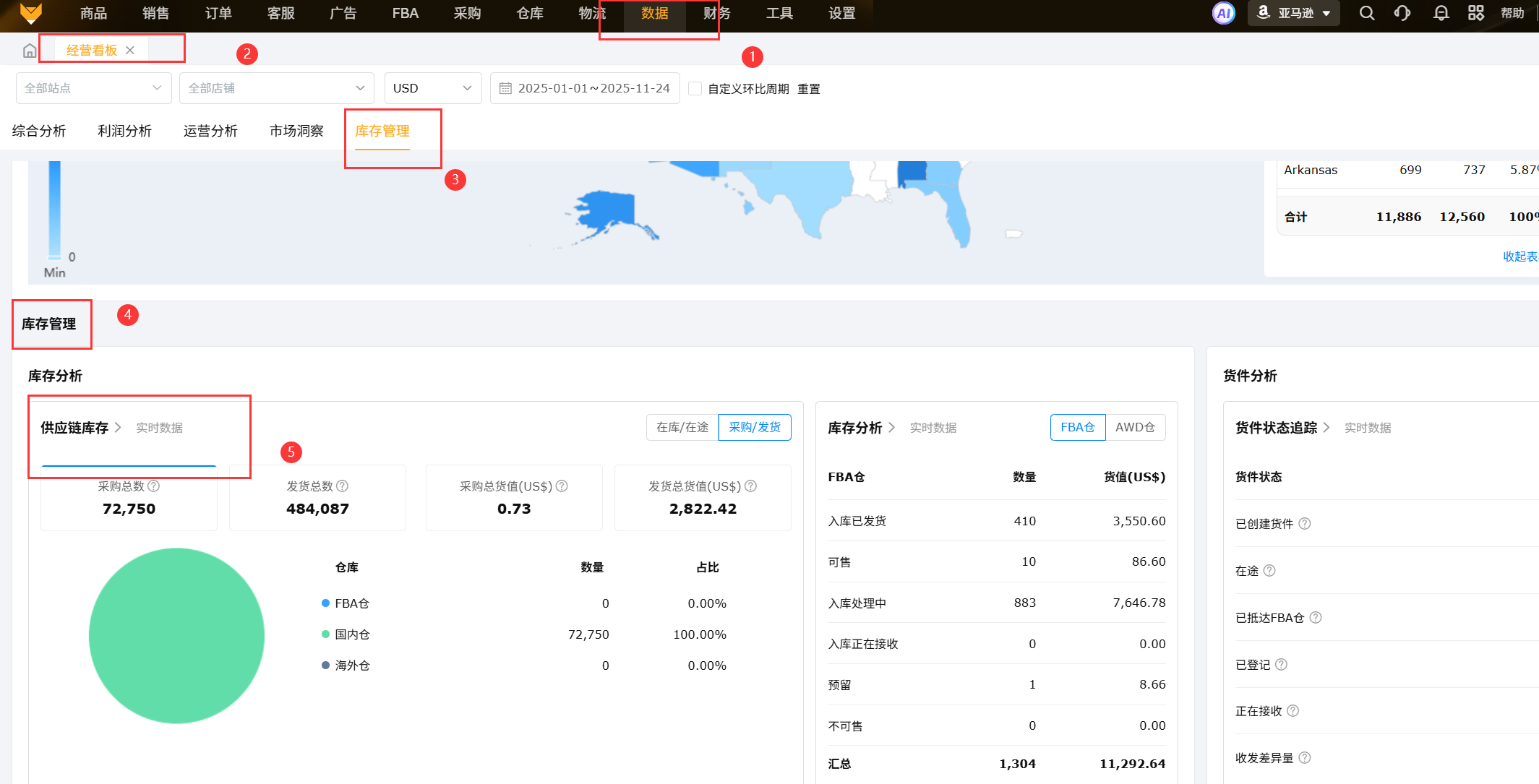1539x784 pixels.
Task: Enable 自定义环比周期 checkbox
Action: tap(695, 88)
